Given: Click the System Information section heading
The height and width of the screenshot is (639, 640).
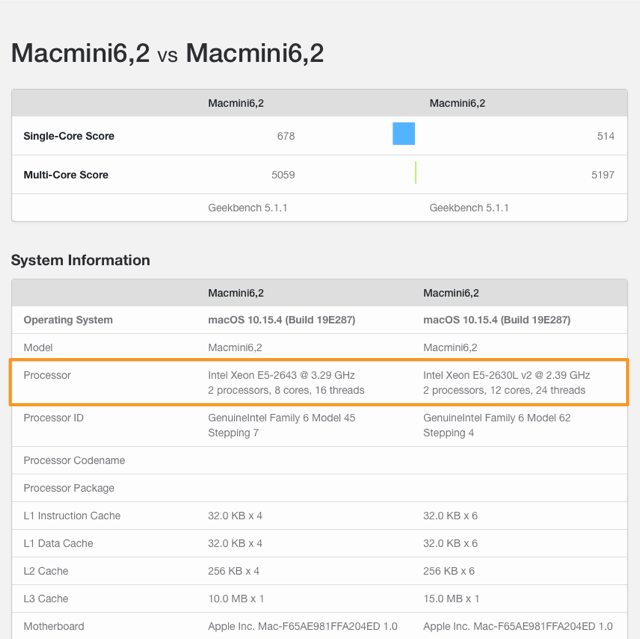Looking at the screenshot, I should [x=80, y=260].
